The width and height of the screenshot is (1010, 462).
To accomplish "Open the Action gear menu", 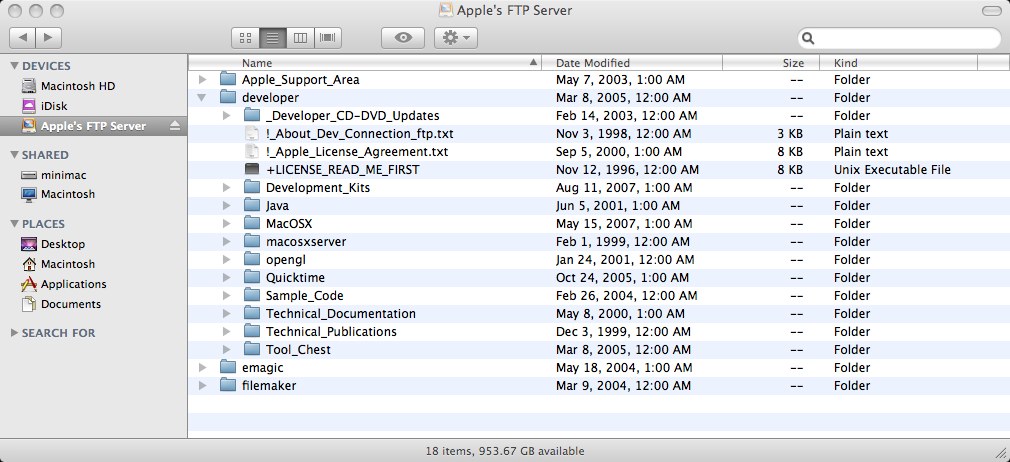I will (456, 38).
